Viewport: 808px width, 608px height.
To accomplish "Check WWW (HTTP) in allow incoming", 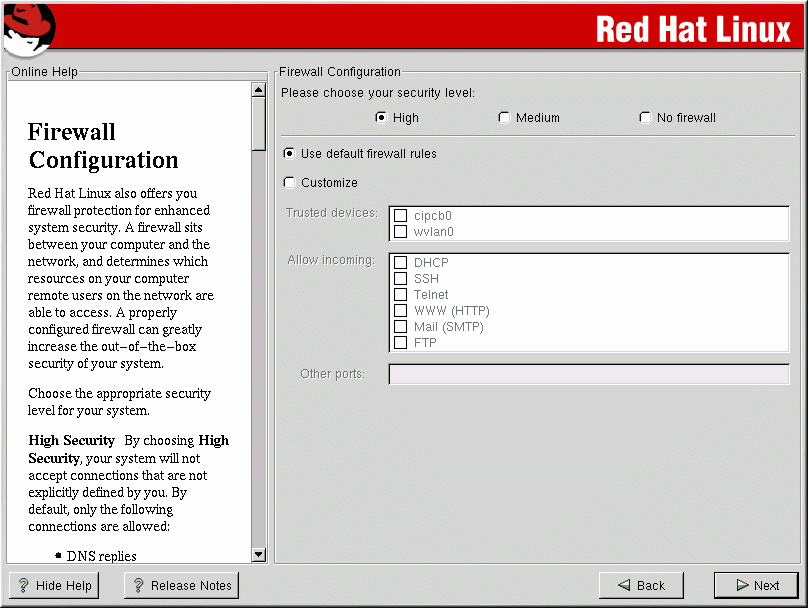I will [x=401, y=311].
